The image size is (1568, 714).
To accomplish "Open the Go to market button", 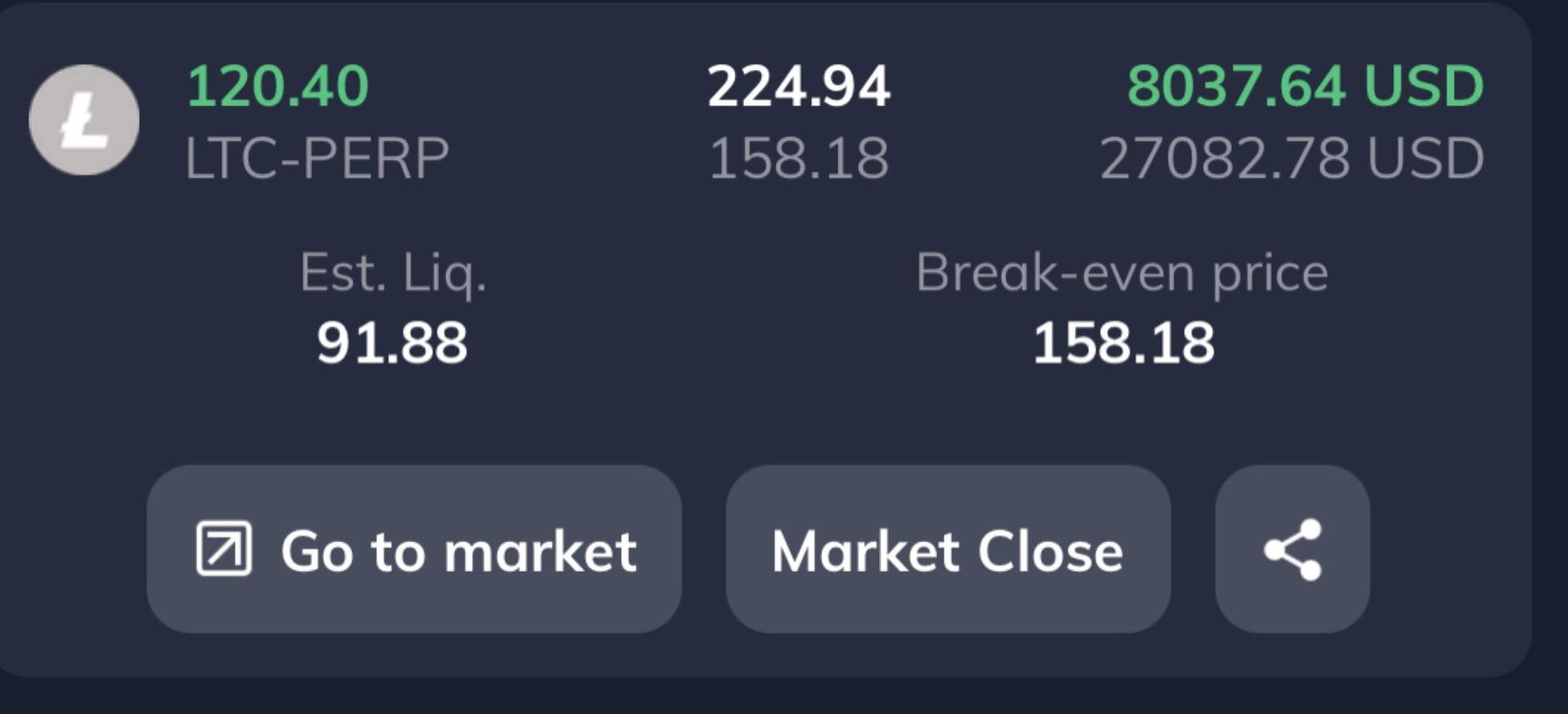I will (x=414, y=549).
